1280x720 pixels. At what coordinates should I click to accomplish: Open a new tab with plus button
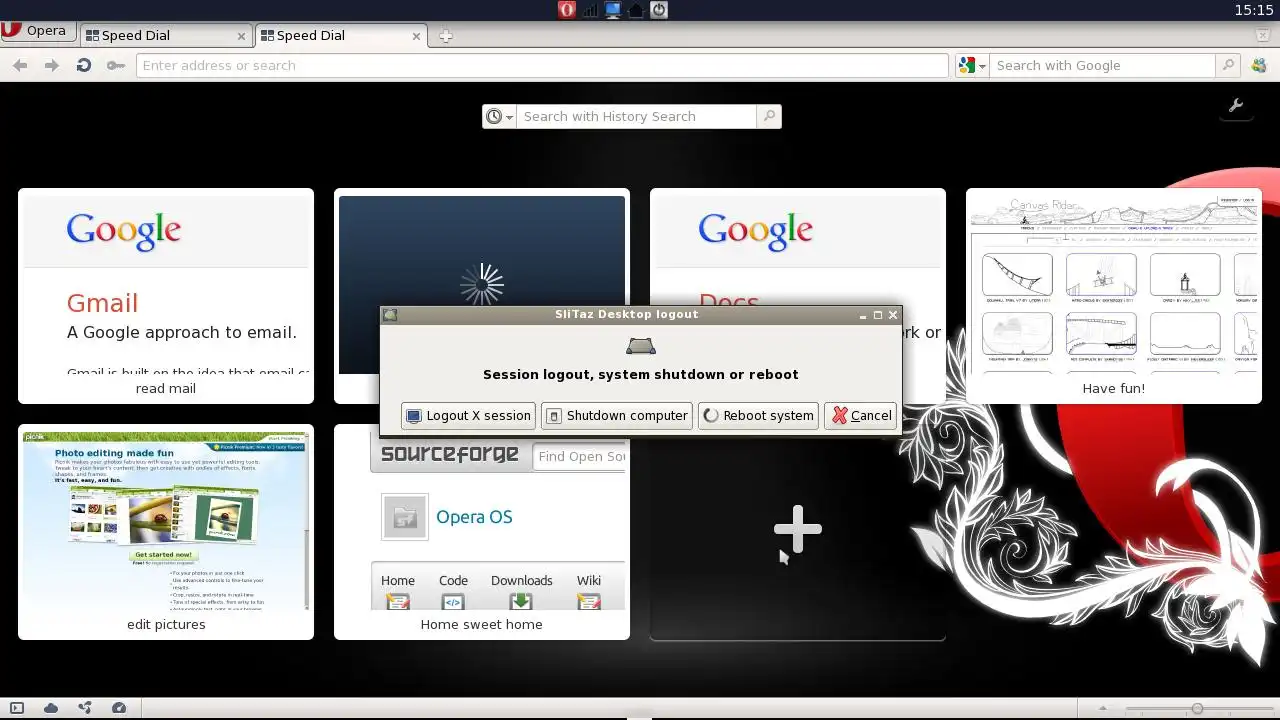pyautogui.click(x=446, y=36)
